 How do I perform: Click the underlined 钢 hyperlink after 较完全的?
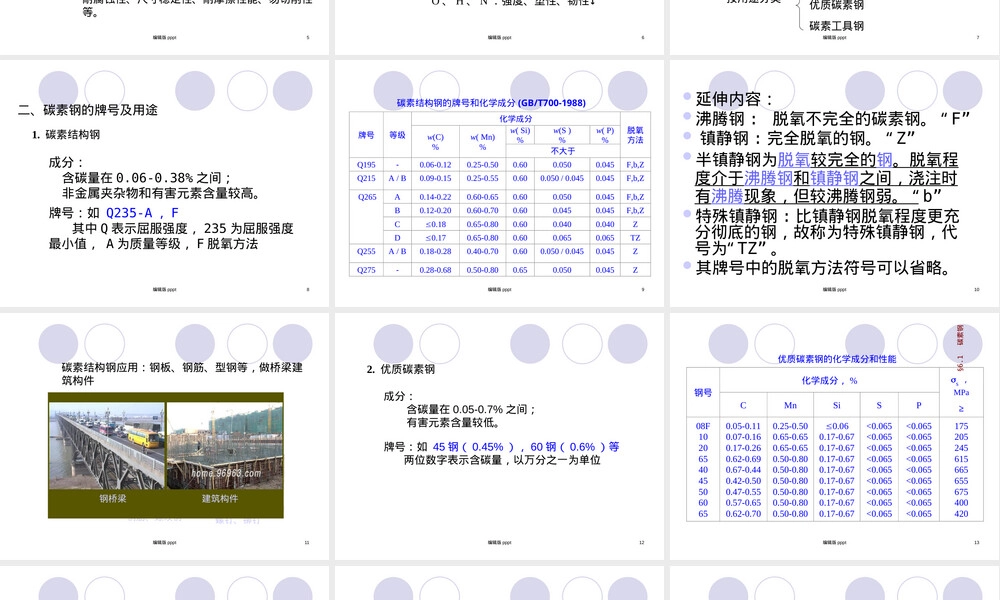point(885,159)
